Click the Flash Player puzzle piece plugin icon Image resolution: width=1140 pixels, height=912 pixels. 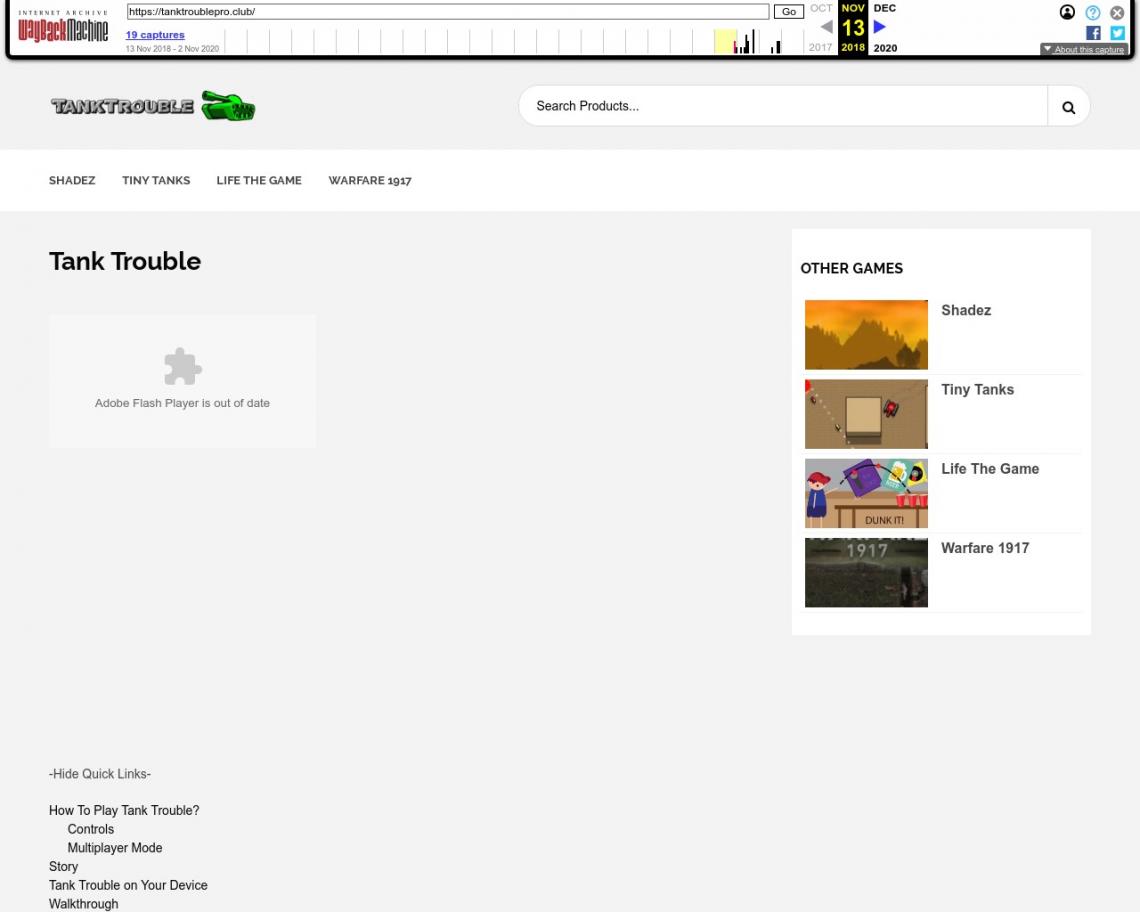tap(182, 367)
